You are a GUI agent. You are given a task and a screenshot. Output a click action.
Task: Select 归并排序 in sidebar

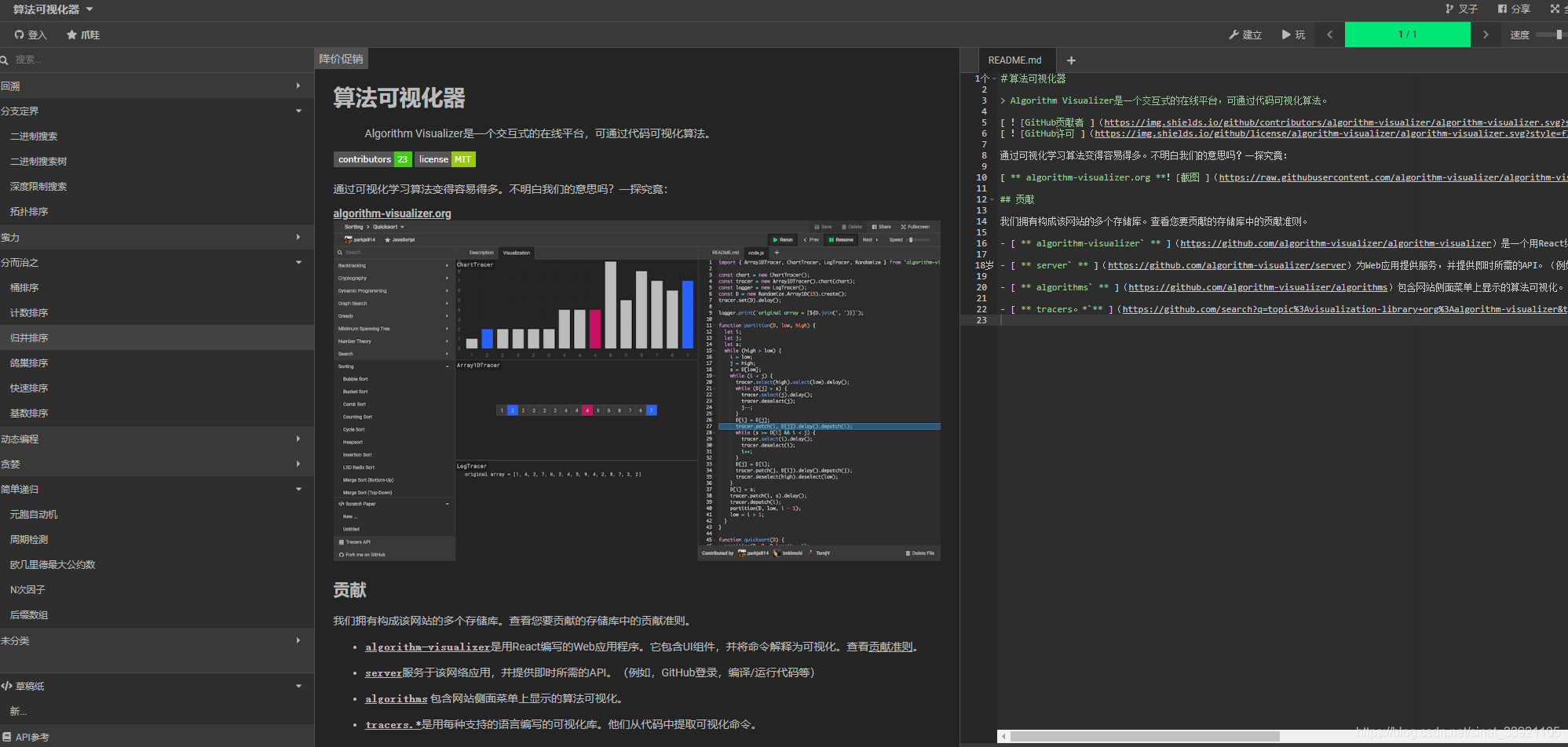coord(157,337)
